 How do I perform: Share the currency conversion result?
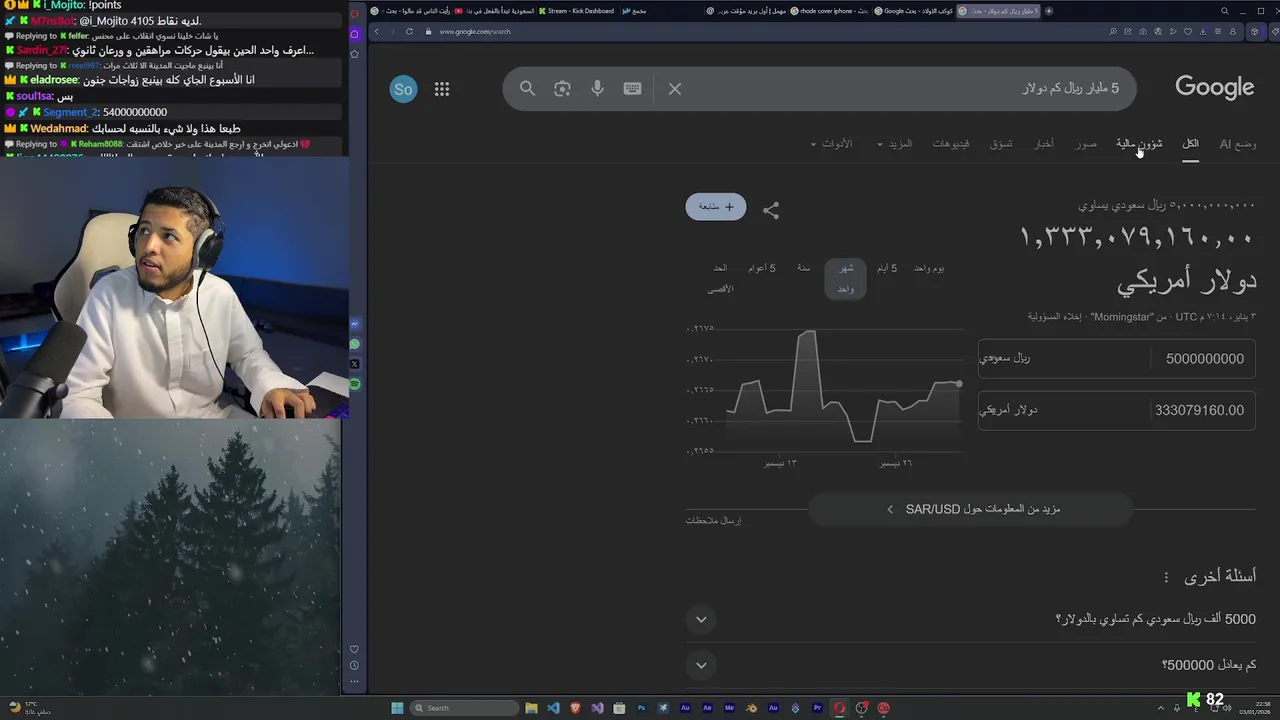(x=771, y=210)
